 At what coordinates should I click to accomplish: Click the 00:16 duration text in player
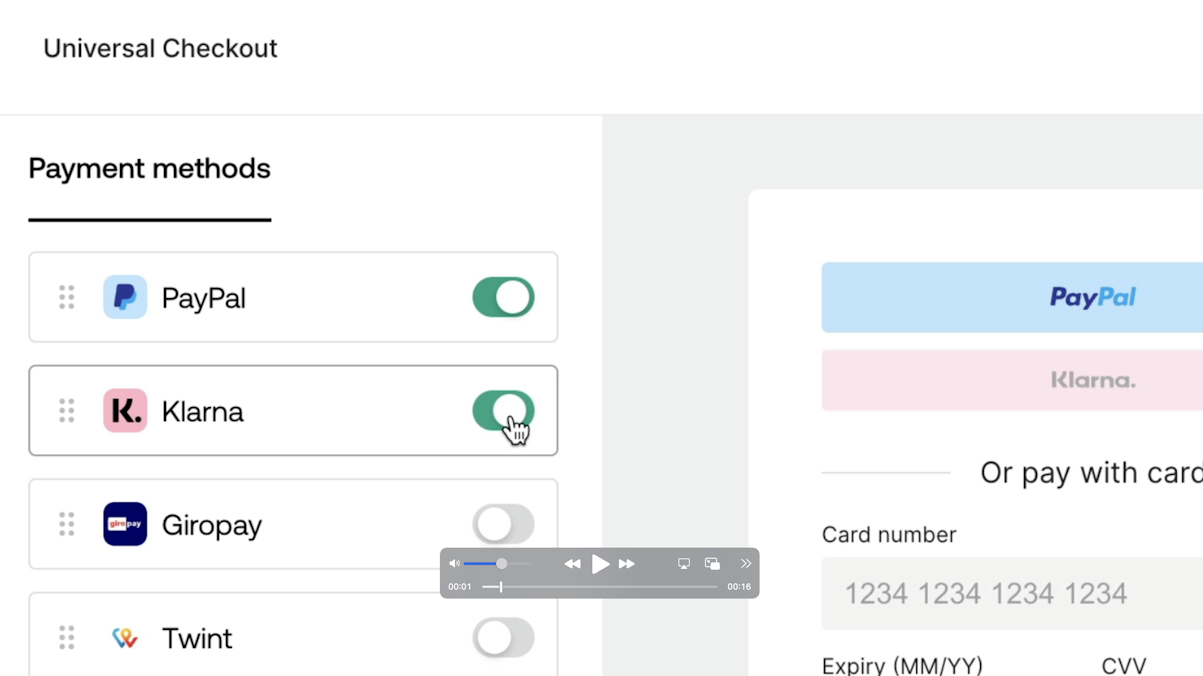(x=739, y=587)
